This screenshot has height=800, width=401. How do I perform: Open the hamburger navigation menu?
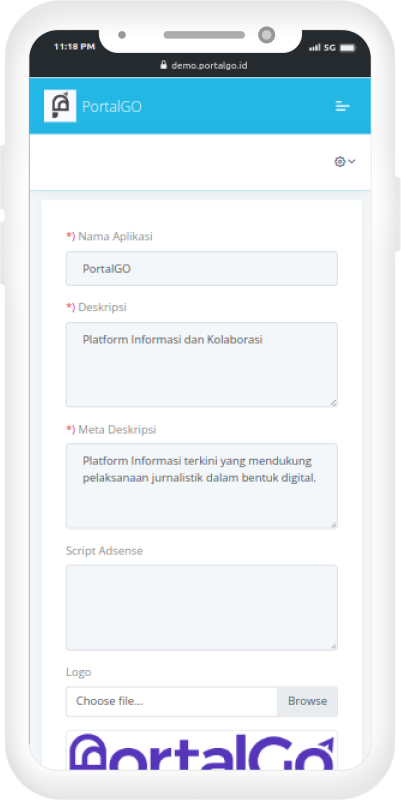[342, 107]
